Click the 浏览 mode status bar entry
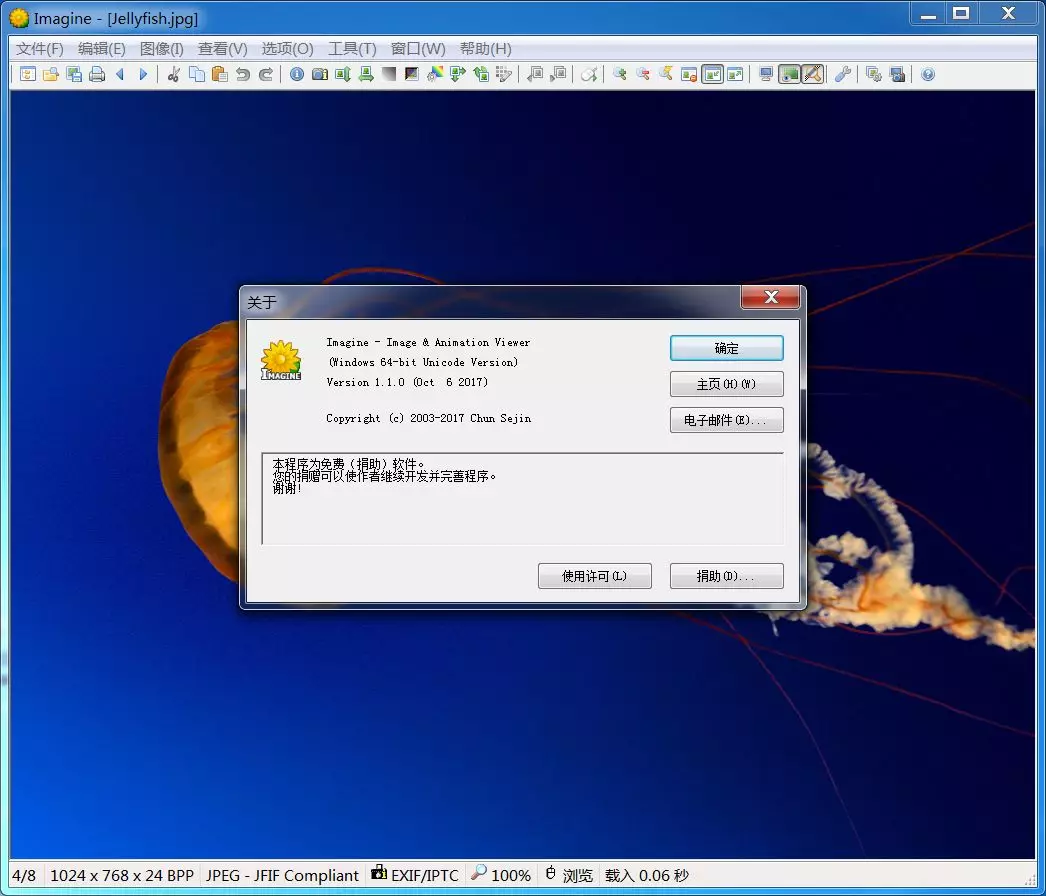This screenshot has height=896, width=1046. click(570, 875)
